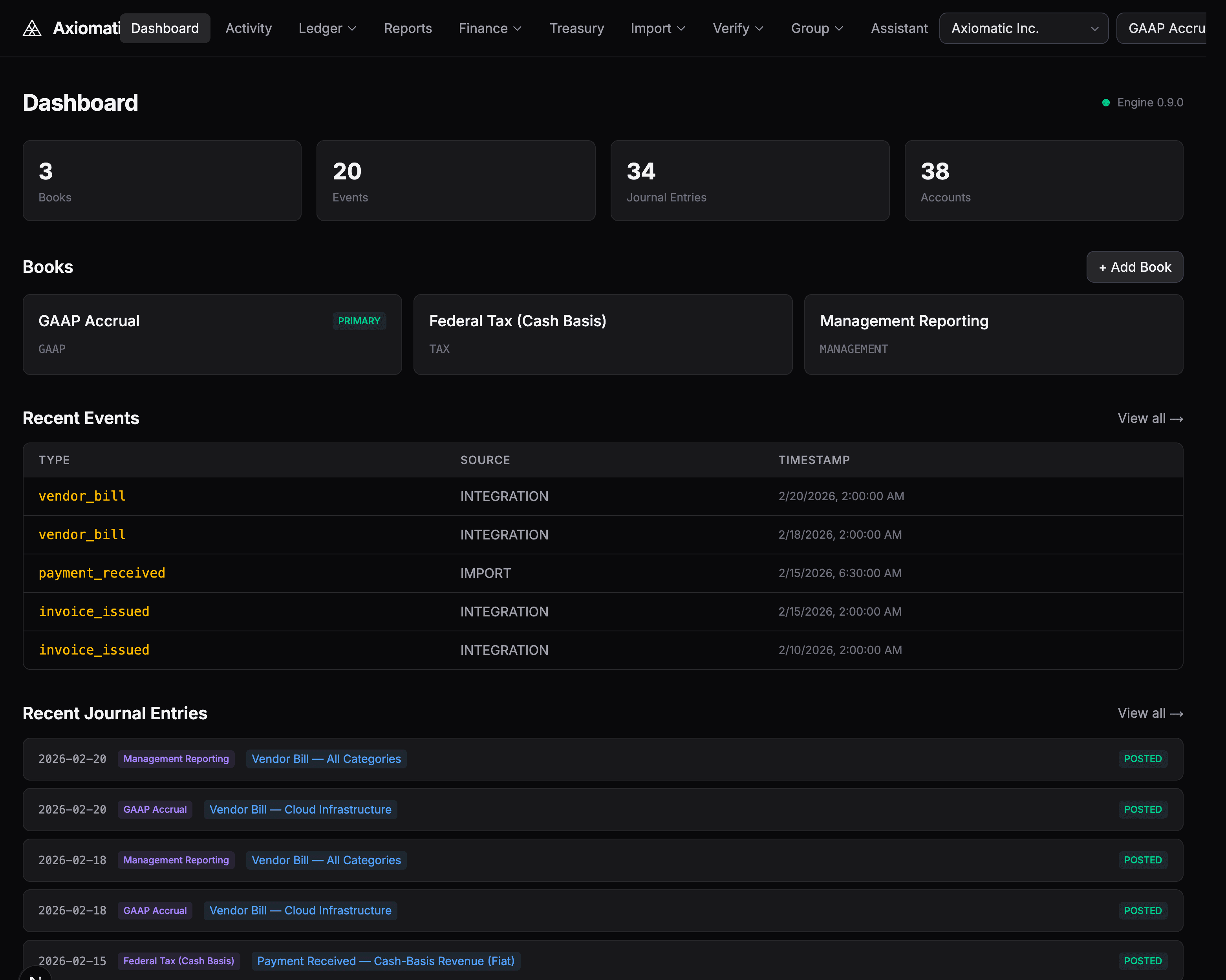Click View all for Recent Events
1226x980 pixels.
(1150, 419)
